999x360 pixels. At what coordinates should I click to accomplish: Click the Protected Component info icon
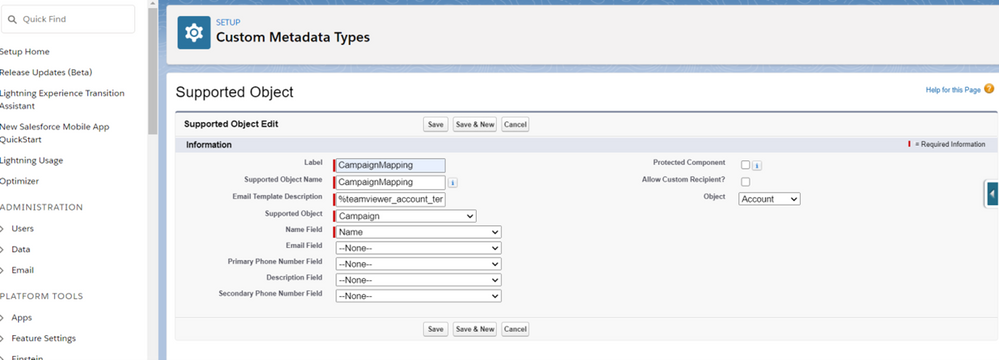pyautogui.click(x=757, y=166)
